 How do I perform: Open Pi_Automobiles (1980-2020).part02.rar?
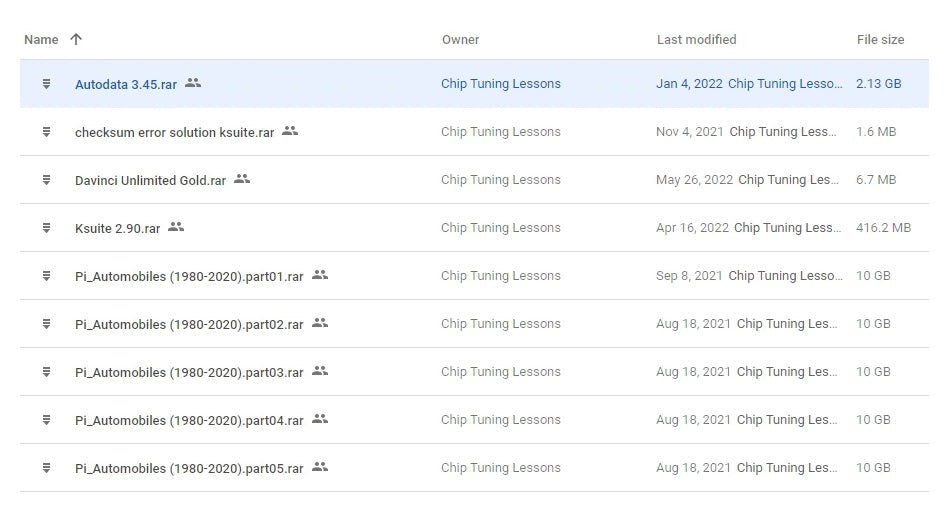(x=189, y=324)
